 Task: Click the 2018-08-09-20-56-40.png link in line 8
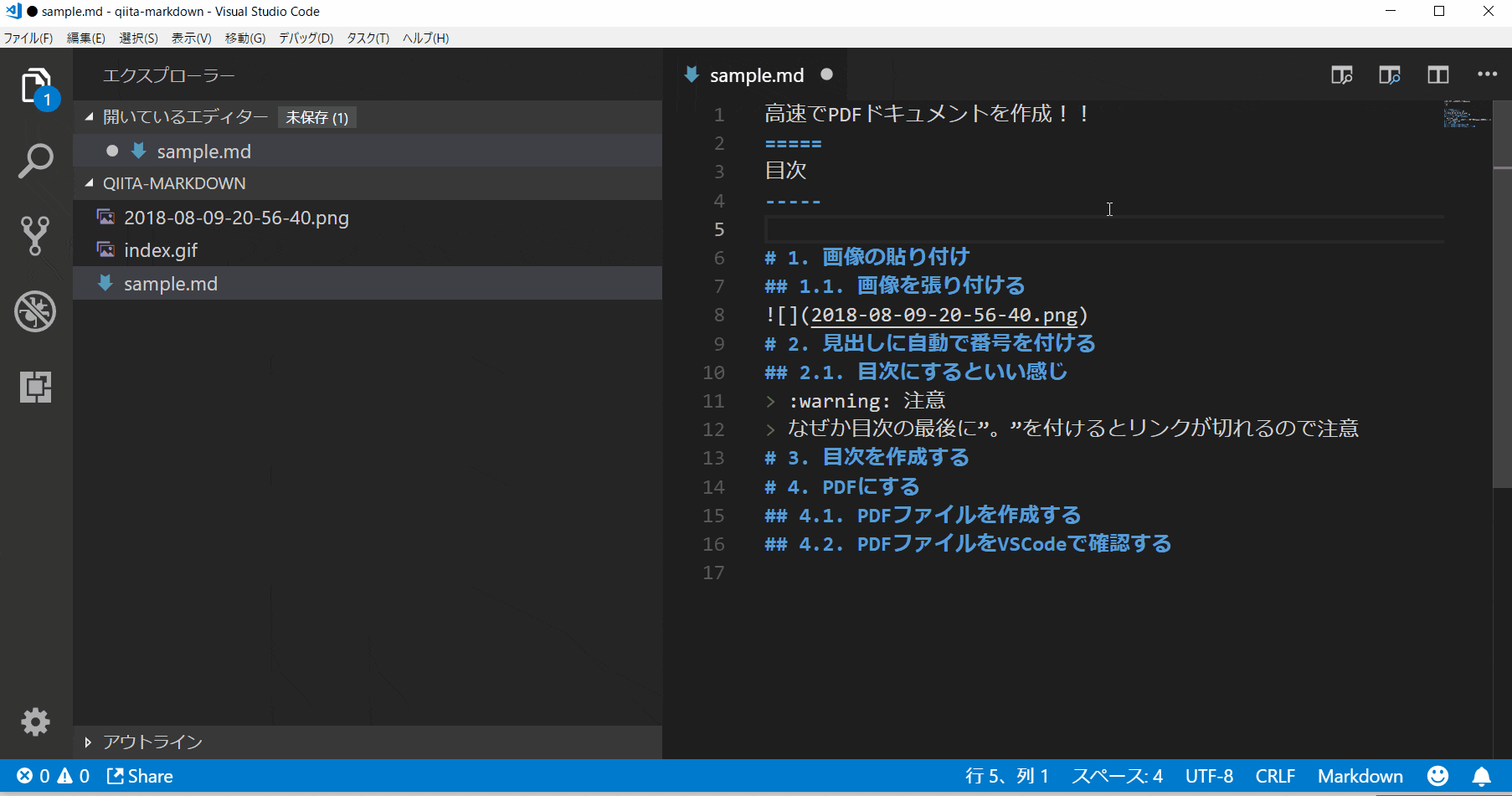pyautogui.click(x=944, y=315)
